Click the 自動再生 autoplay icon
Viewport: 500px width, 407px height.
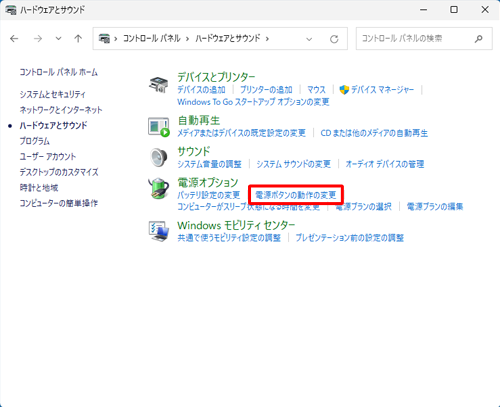[159, 127]
